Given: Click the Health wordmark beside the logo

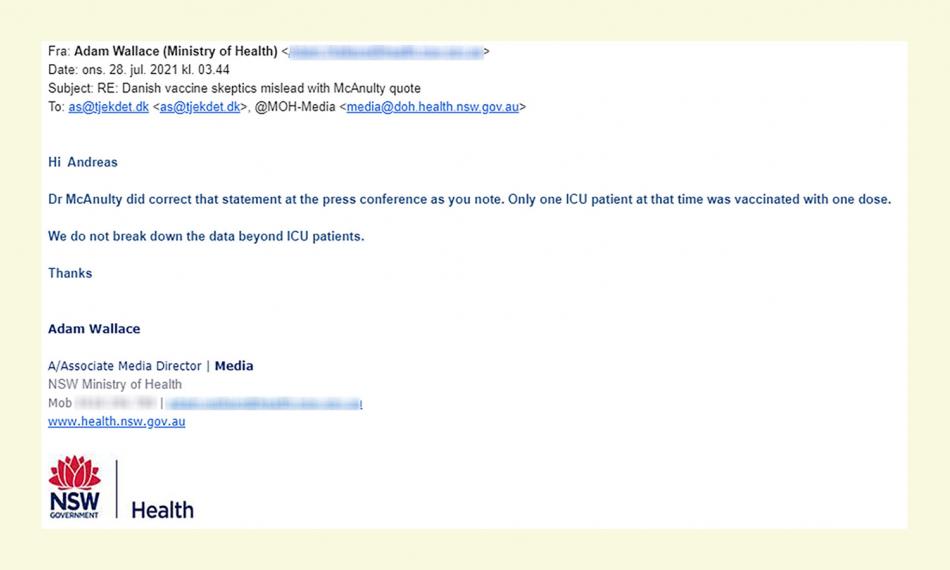Looking at the screenshot, I should [162, 510].
